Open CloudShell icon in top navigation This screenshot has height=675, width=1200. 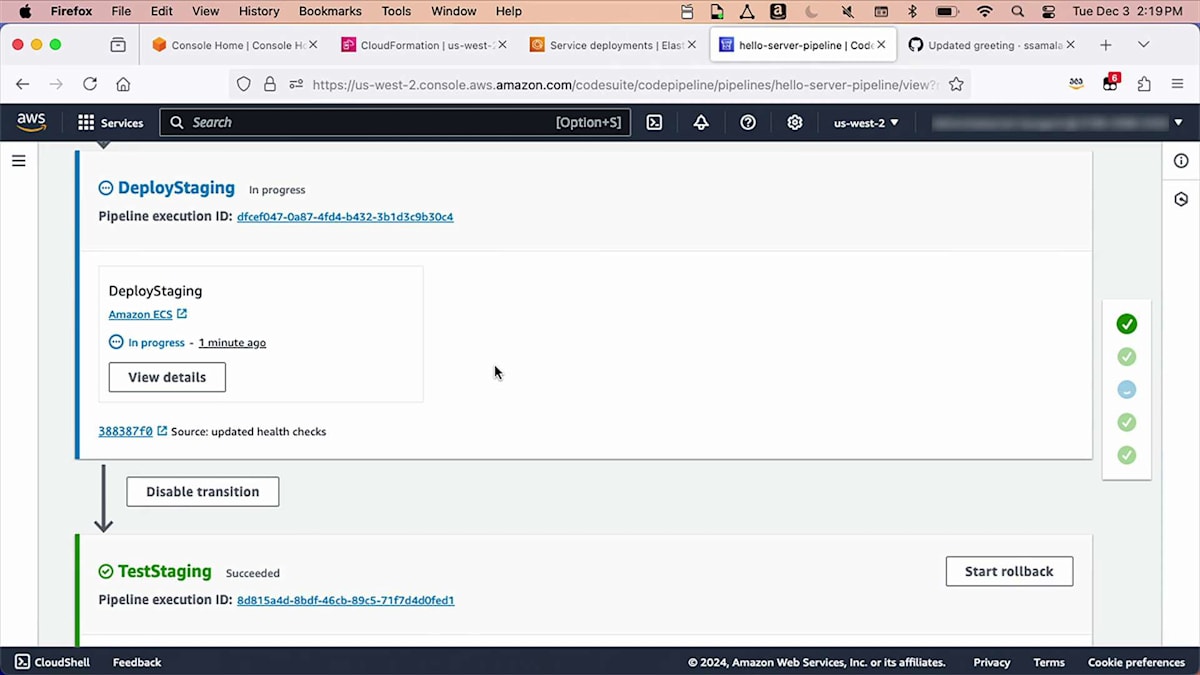654,122
